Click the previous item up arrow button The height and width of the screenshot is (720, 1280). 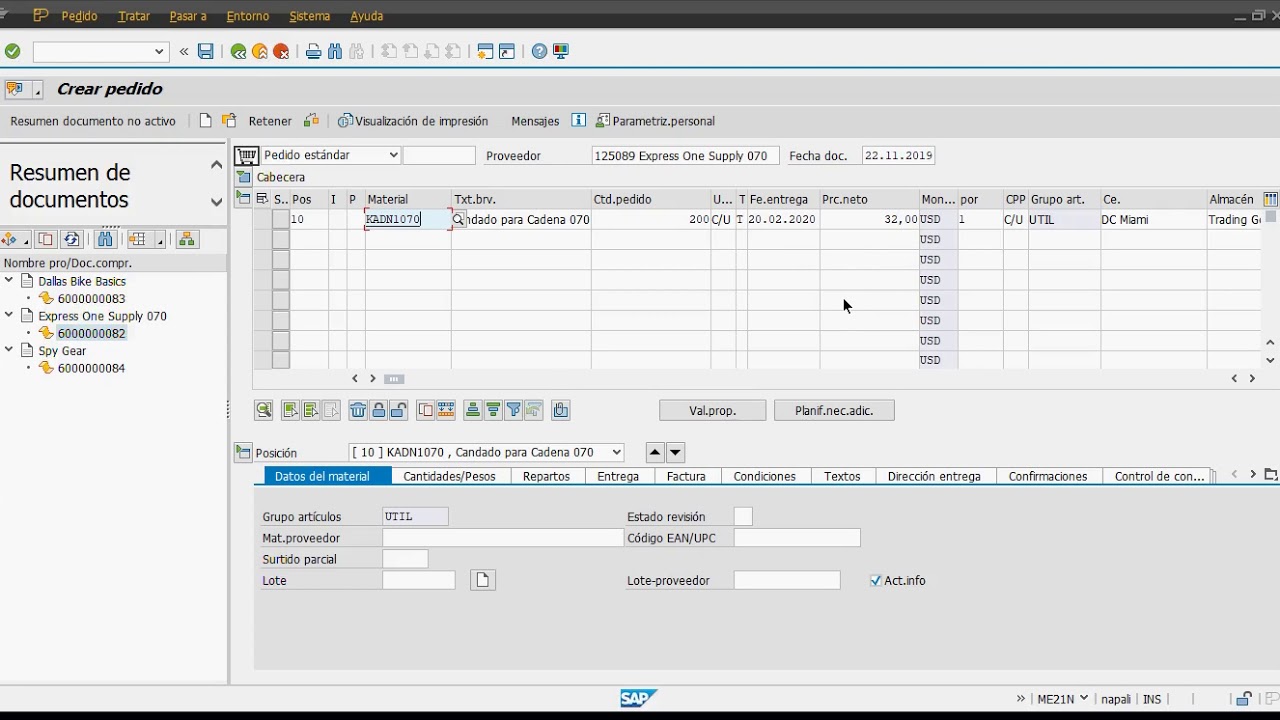click(x=655, y=453)
